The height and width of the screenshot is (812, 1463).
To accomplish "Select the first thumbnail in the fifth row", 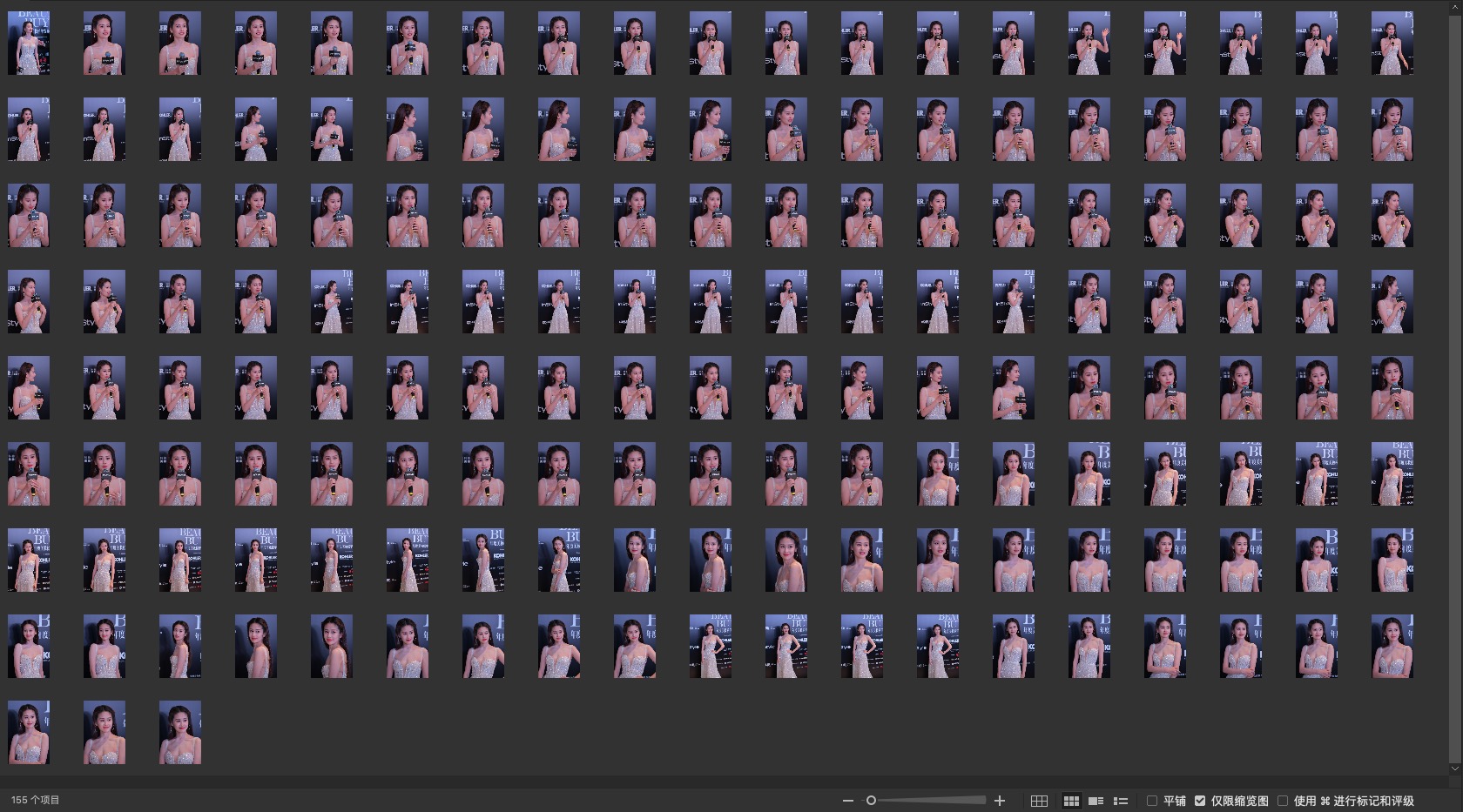I will (29, 388).
